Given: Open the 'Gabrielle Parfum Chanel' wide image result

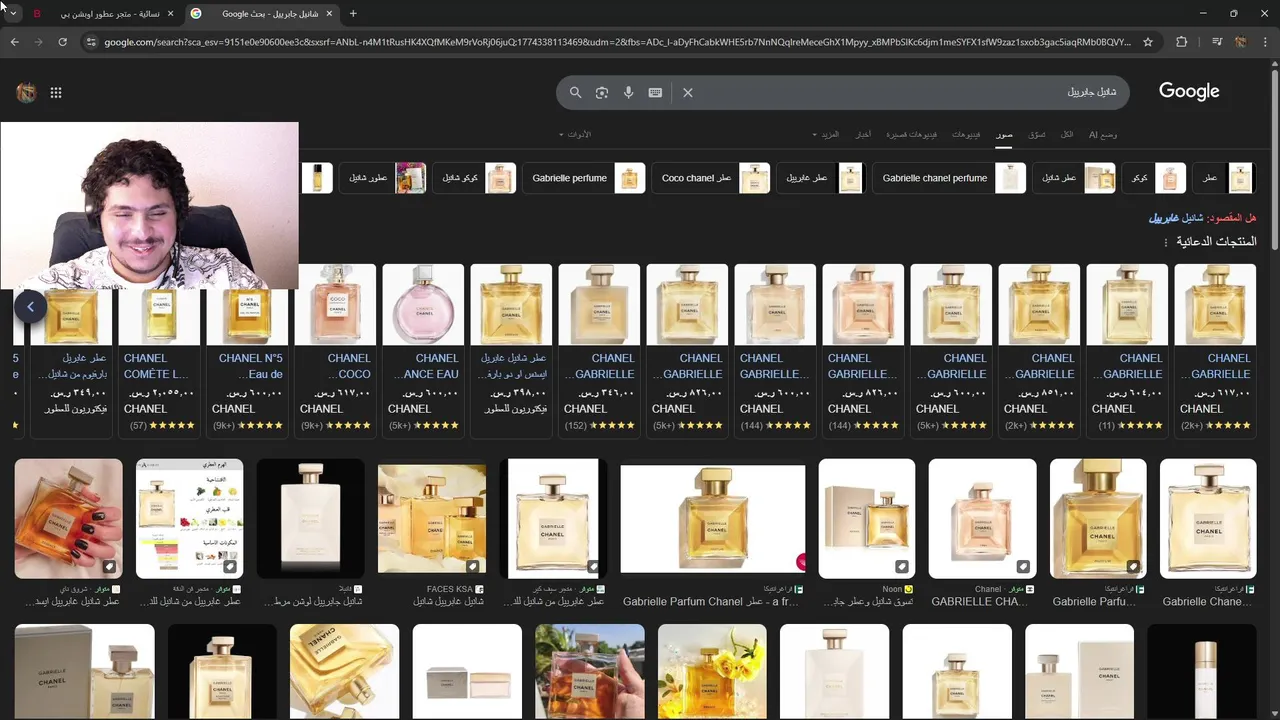Looking at the screenshot, I should pos(712,518).
